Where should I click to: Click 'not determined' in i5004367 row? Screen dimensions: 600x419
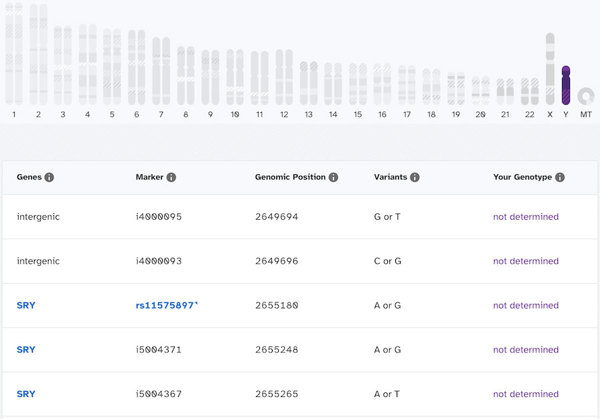526,394
